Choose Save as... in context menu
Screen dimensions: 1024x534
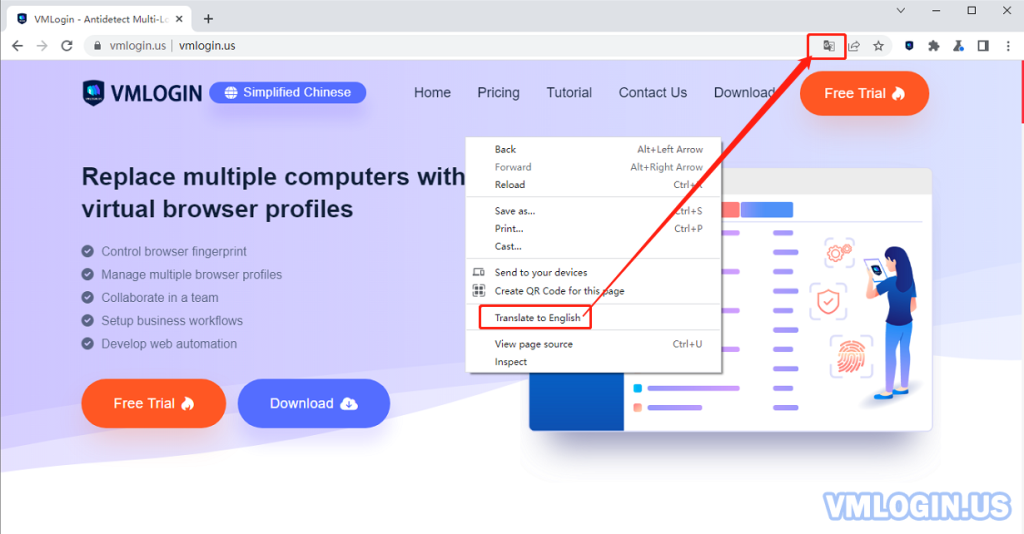click(593, 211)
